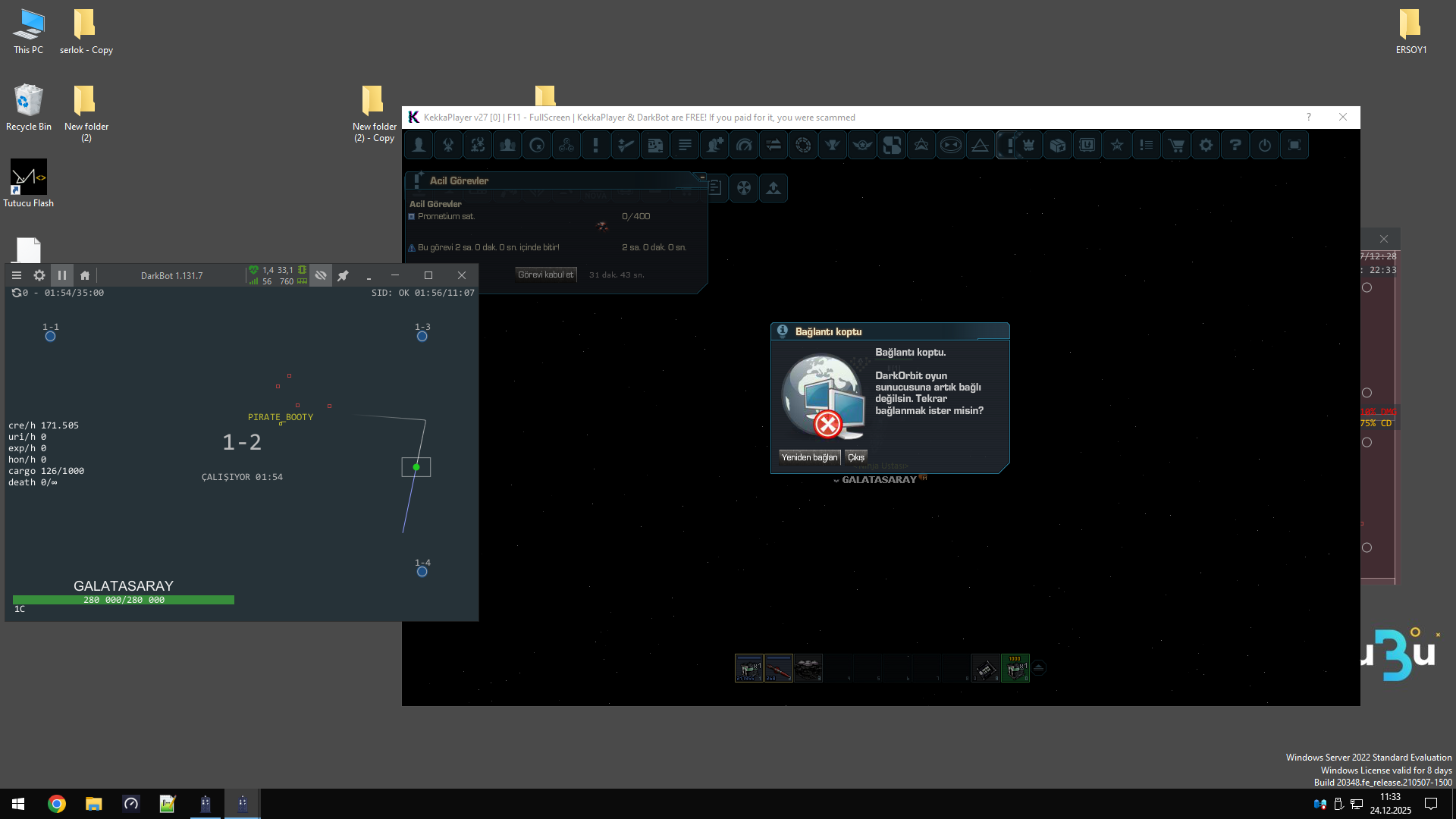Open the crown VIP icon
This screenshot has height=819, width=1456.
[x=1028, y=145]
